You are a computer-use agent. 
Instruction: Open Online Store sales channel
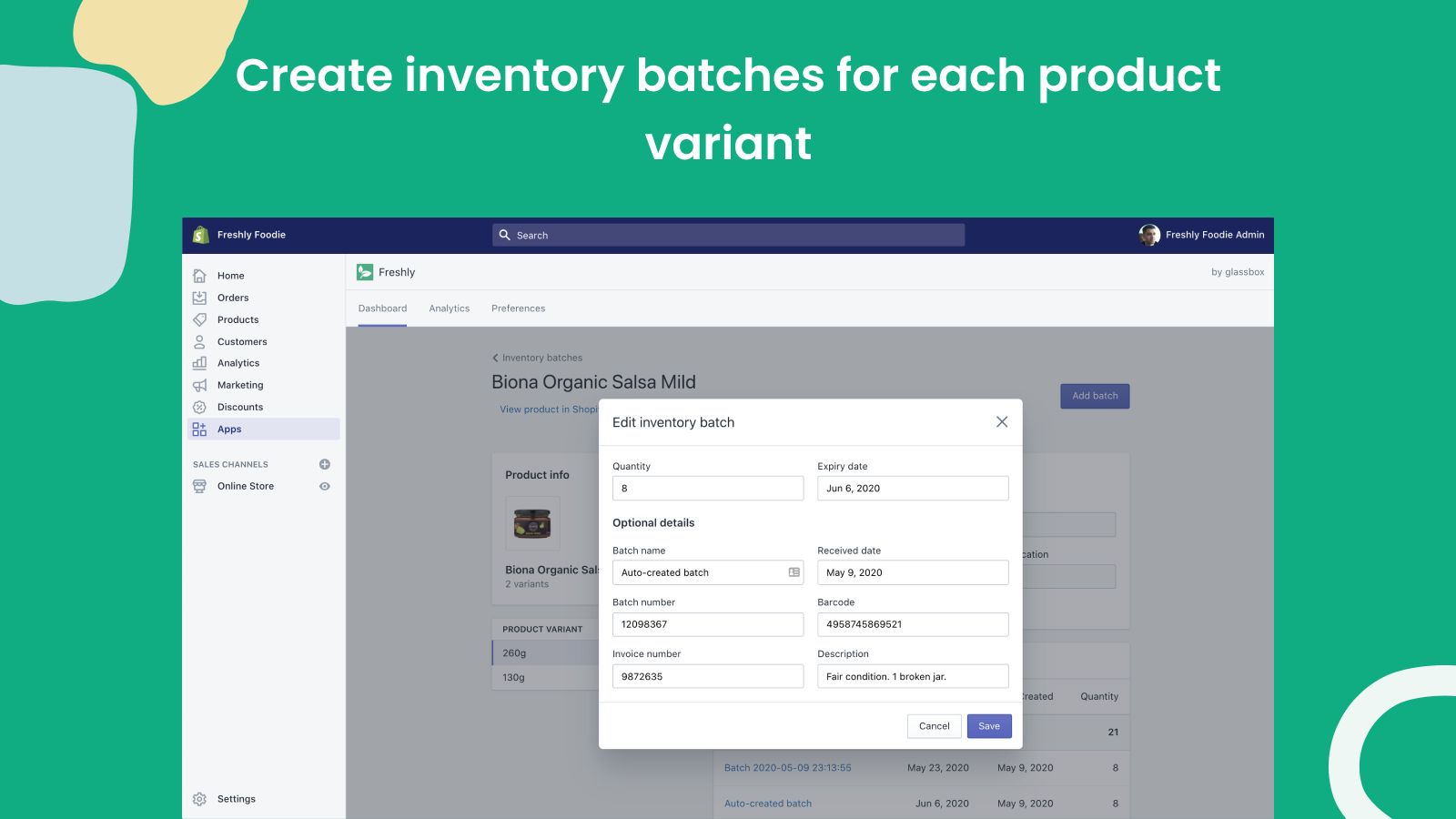coord(246,486)
